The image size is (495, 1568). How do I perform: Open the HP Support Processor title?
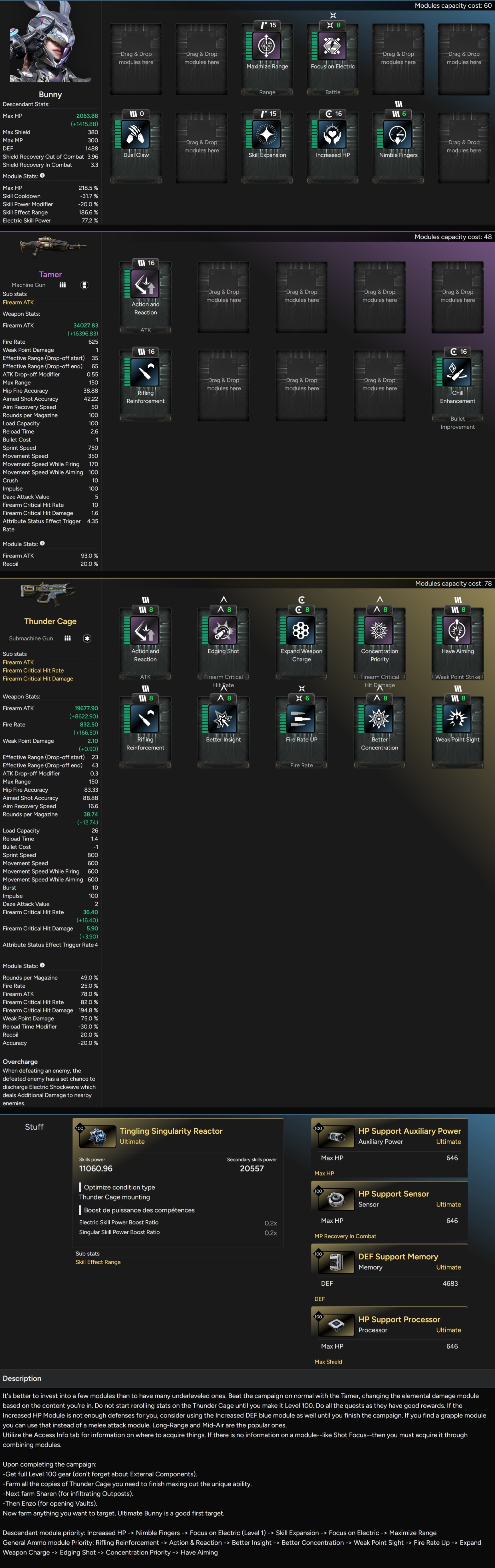coord(399,1319)
